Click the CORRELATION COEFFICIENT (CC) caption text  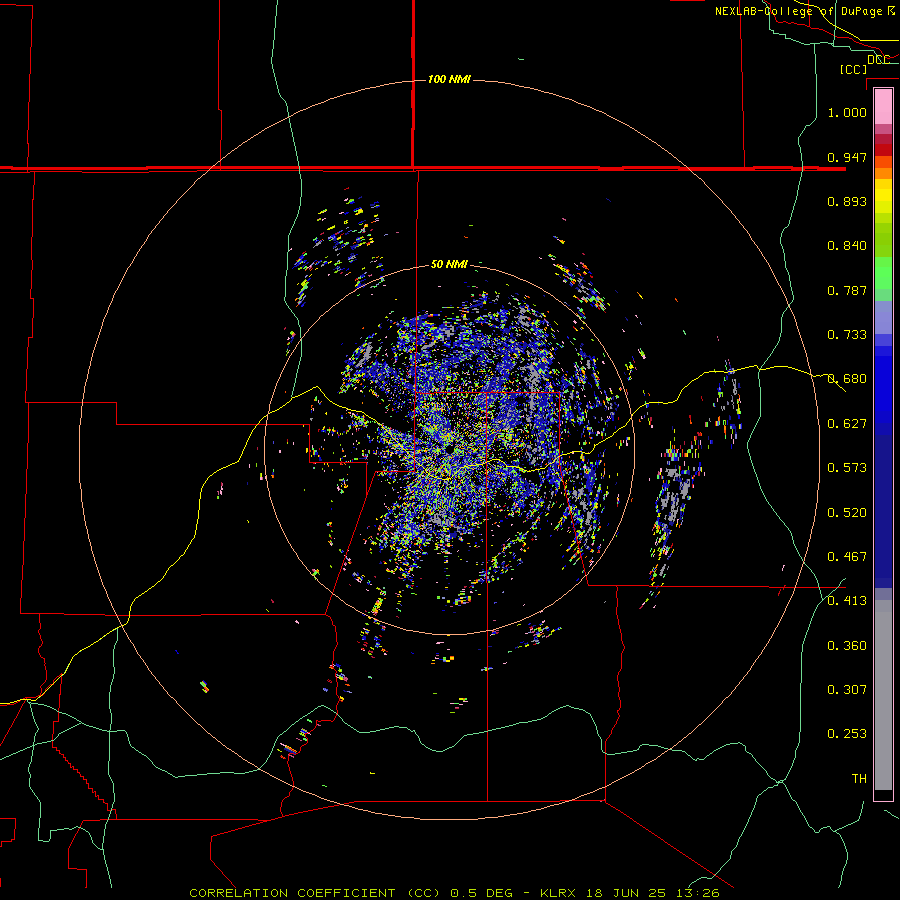pyautogui.click(x=315, y=893)
